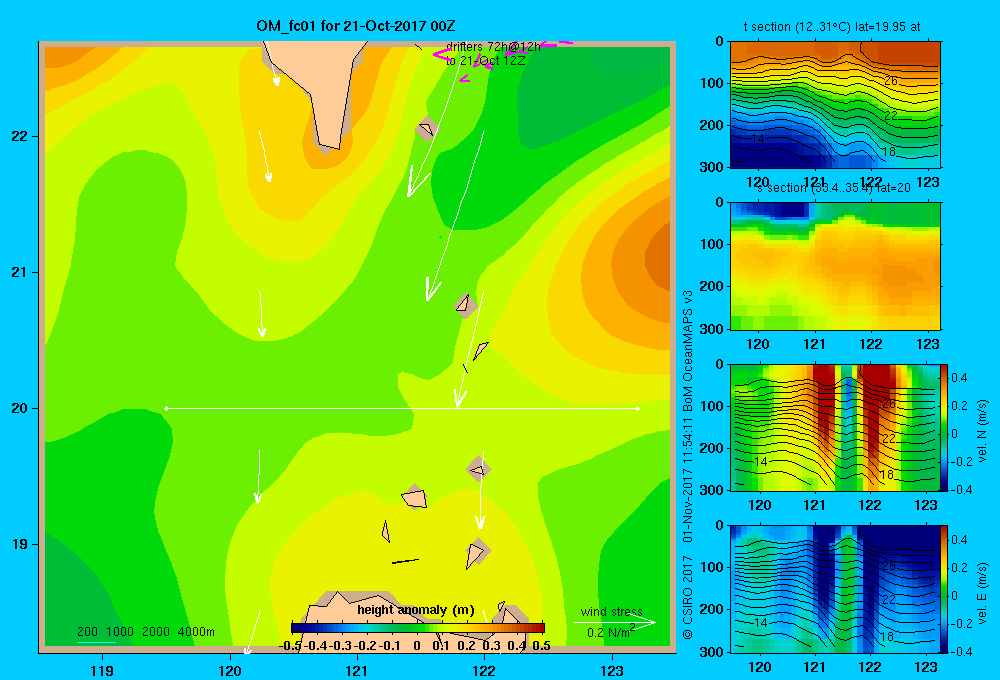Click the 'drifters 72h@12h' label
This screenshot has height=680, width=1000.
(493, 47)
